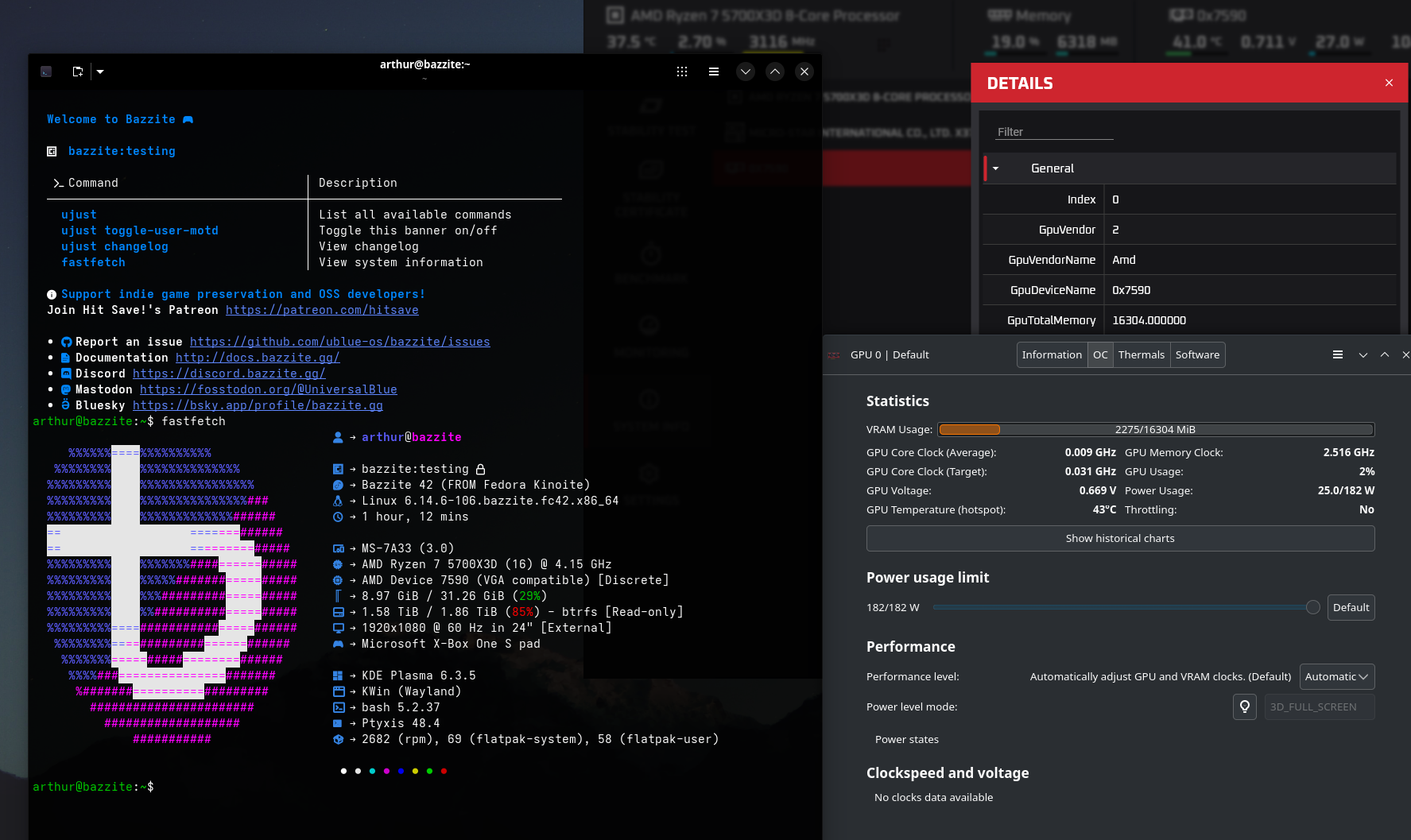The height and width of the screenshot is (840, 1411).
Task: Click the CPU icon beside AMD Ryzen 7 5700X3D
Action: click(338, 564)
